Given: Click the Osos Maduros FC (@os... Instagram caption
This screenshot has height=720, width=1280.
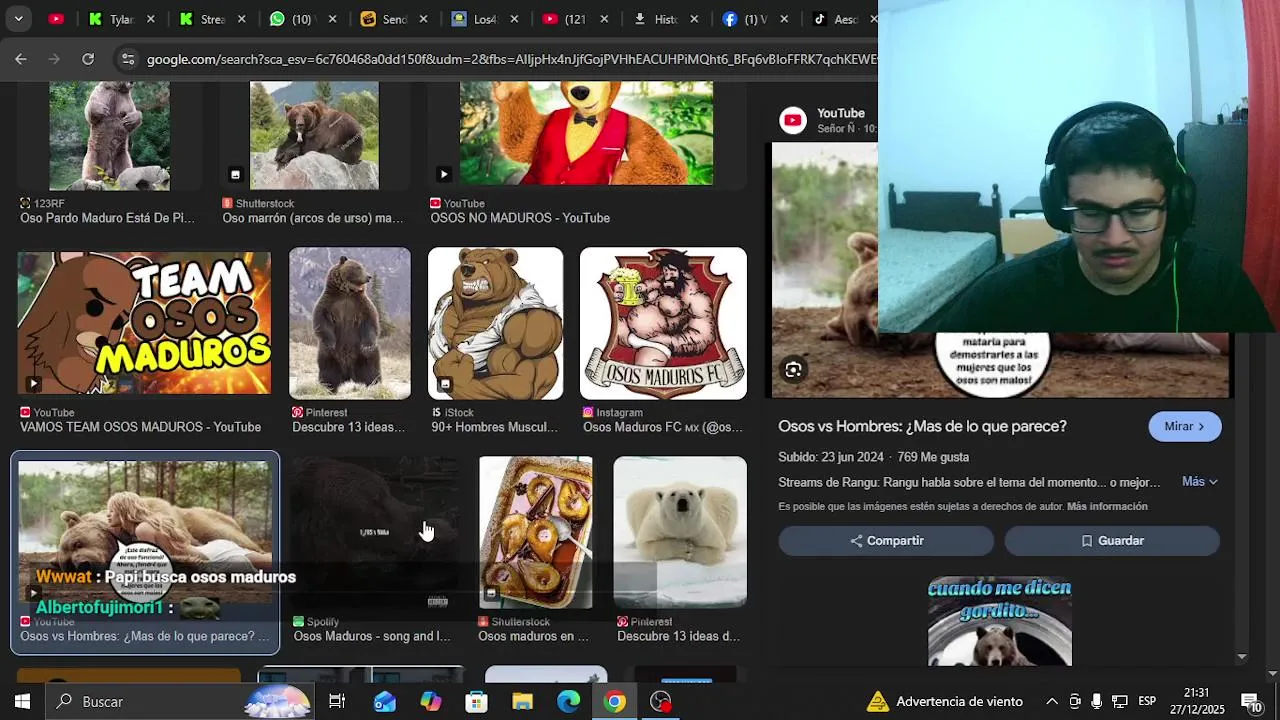Looking at the screenshot, I should click(x=663, y=427).
